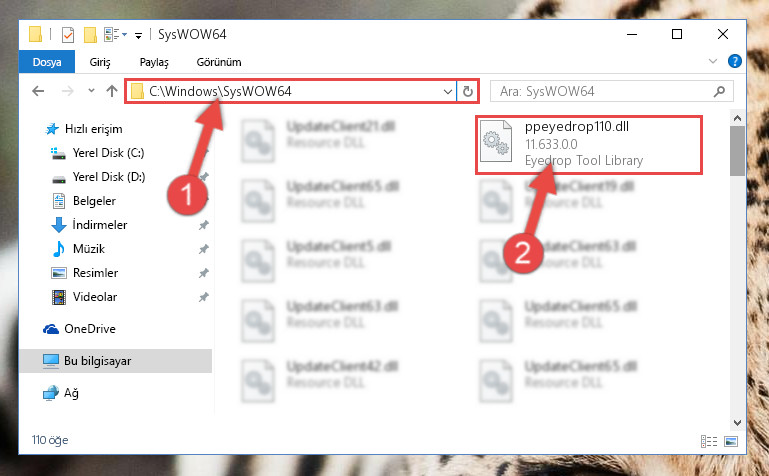769x476 pixels.
Task: Open the Help question mark icon
Action: (735, 62)
